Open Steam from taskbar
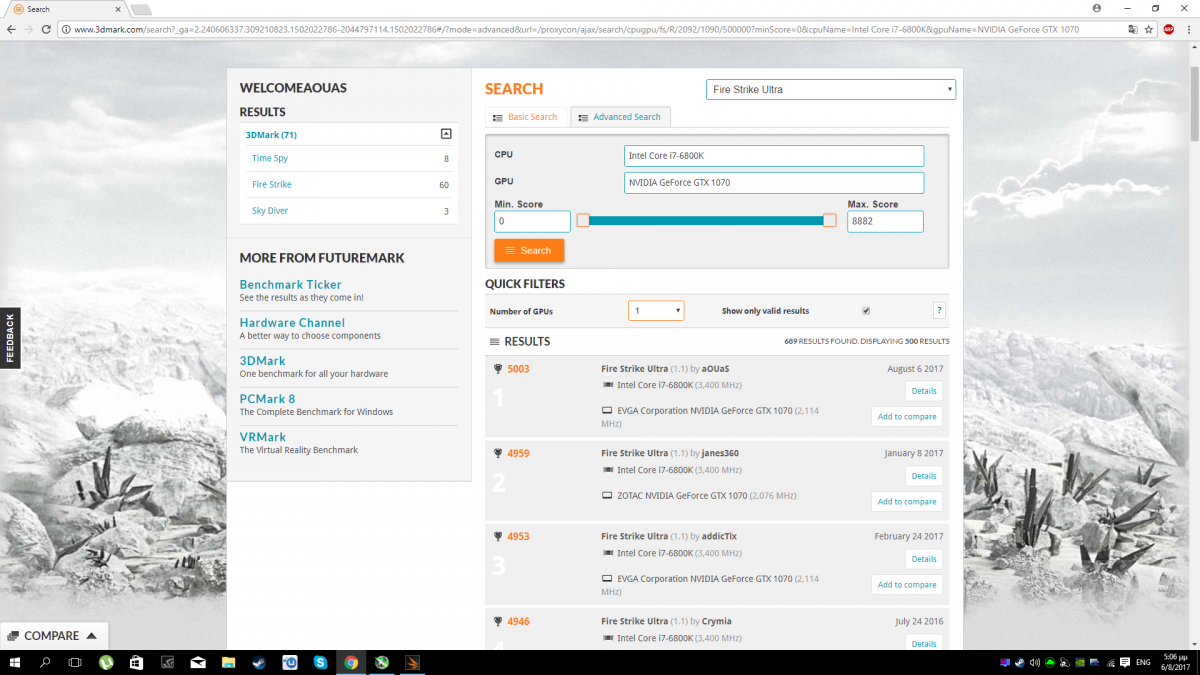This screenshot has width=1200, height=675. (259, 662)
